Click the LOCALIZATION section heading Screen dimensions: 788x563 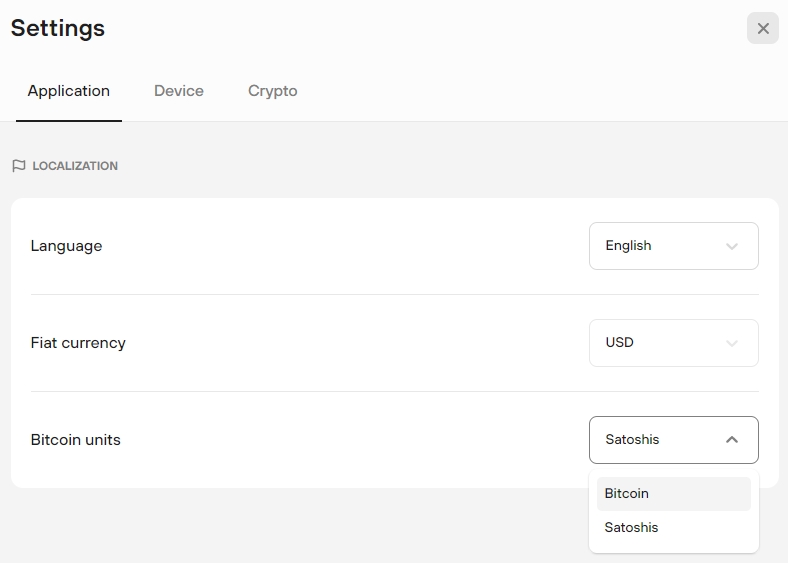point(75,166)
